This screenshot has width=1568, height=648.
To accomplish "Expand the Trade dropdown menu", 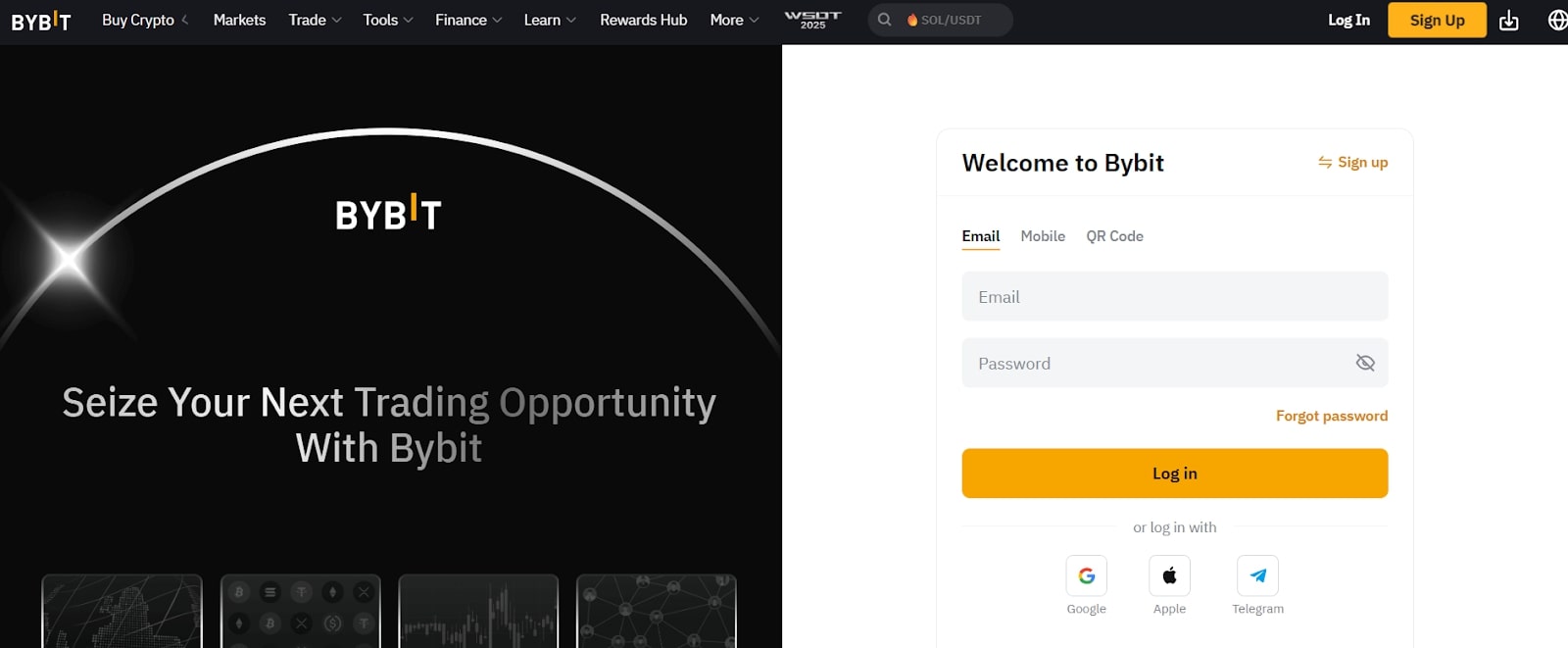I will 315,20.
